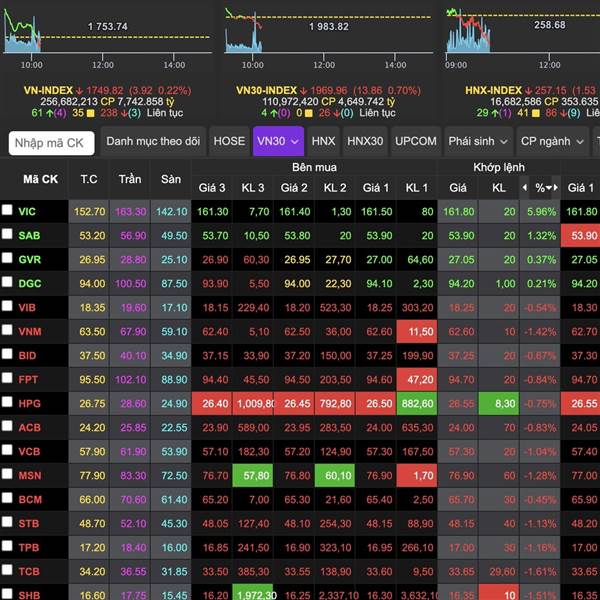Mark the VNM checkbox
The width and height of the screenshot is (600, 600).
7,329
